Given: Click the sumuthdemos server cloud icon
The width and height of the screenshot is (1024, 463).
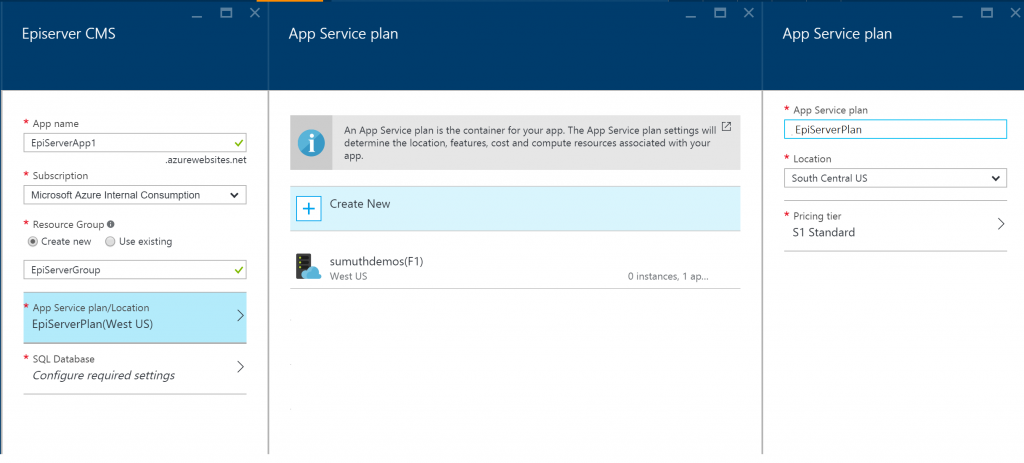Looking at the screenshot, I should [308, 266].
